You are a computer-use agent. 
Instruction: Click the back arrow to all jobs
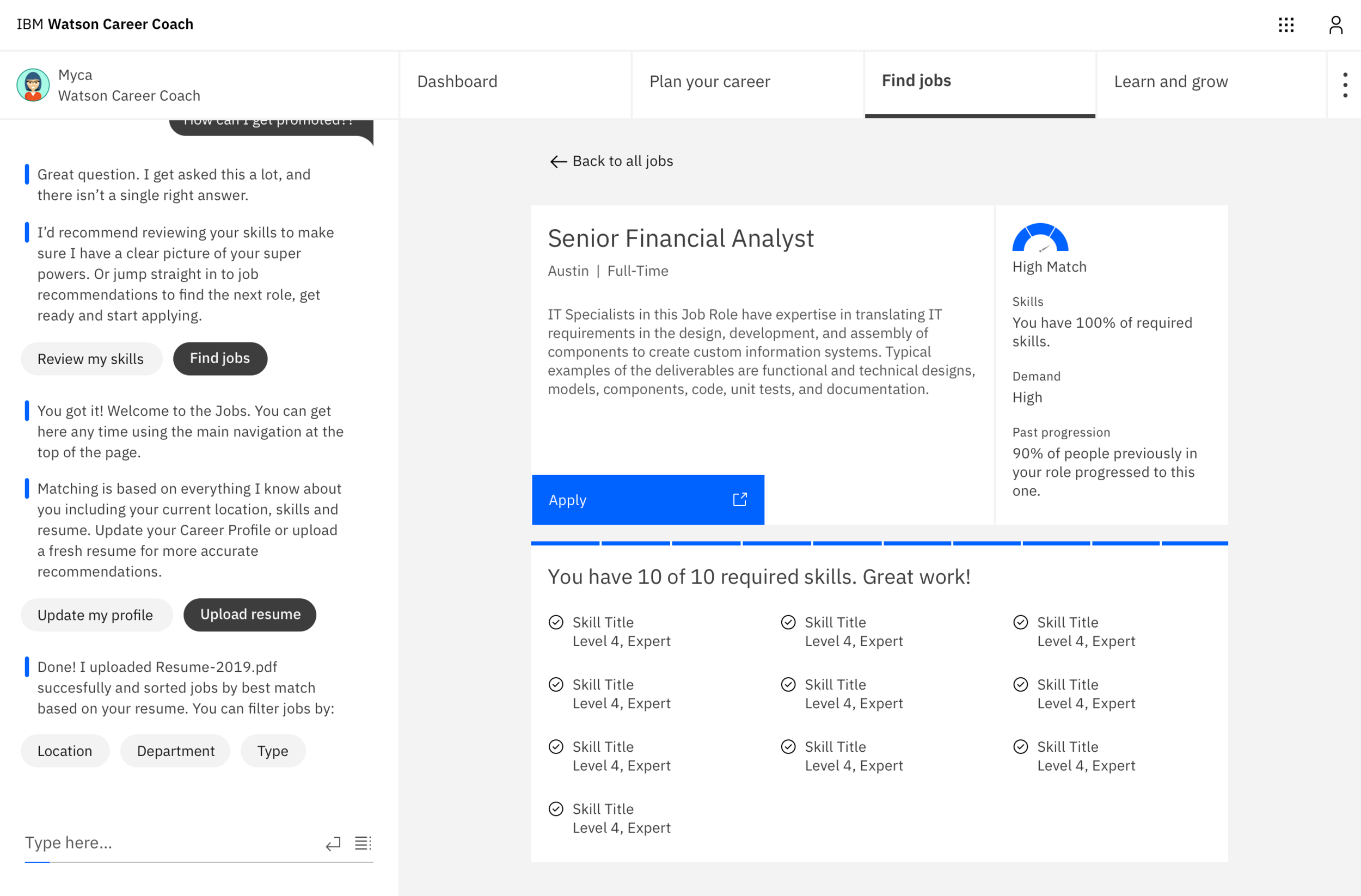(557, 162)
